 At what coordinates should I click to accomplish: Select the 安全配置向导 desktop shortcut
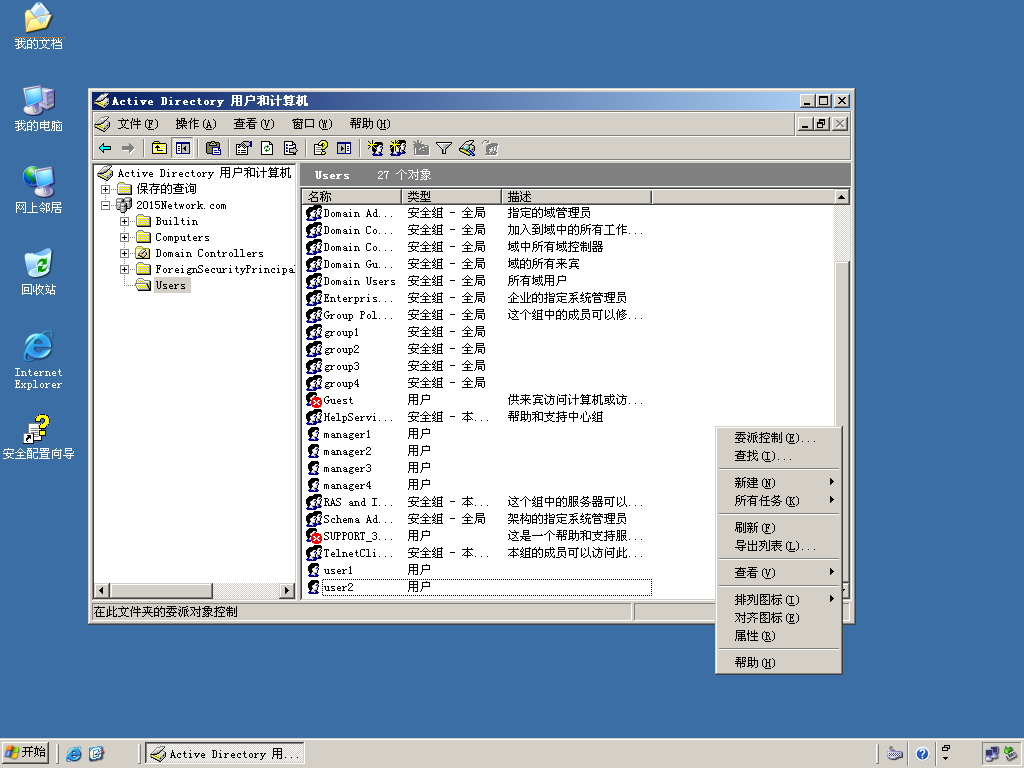click(x=39, y=437)
